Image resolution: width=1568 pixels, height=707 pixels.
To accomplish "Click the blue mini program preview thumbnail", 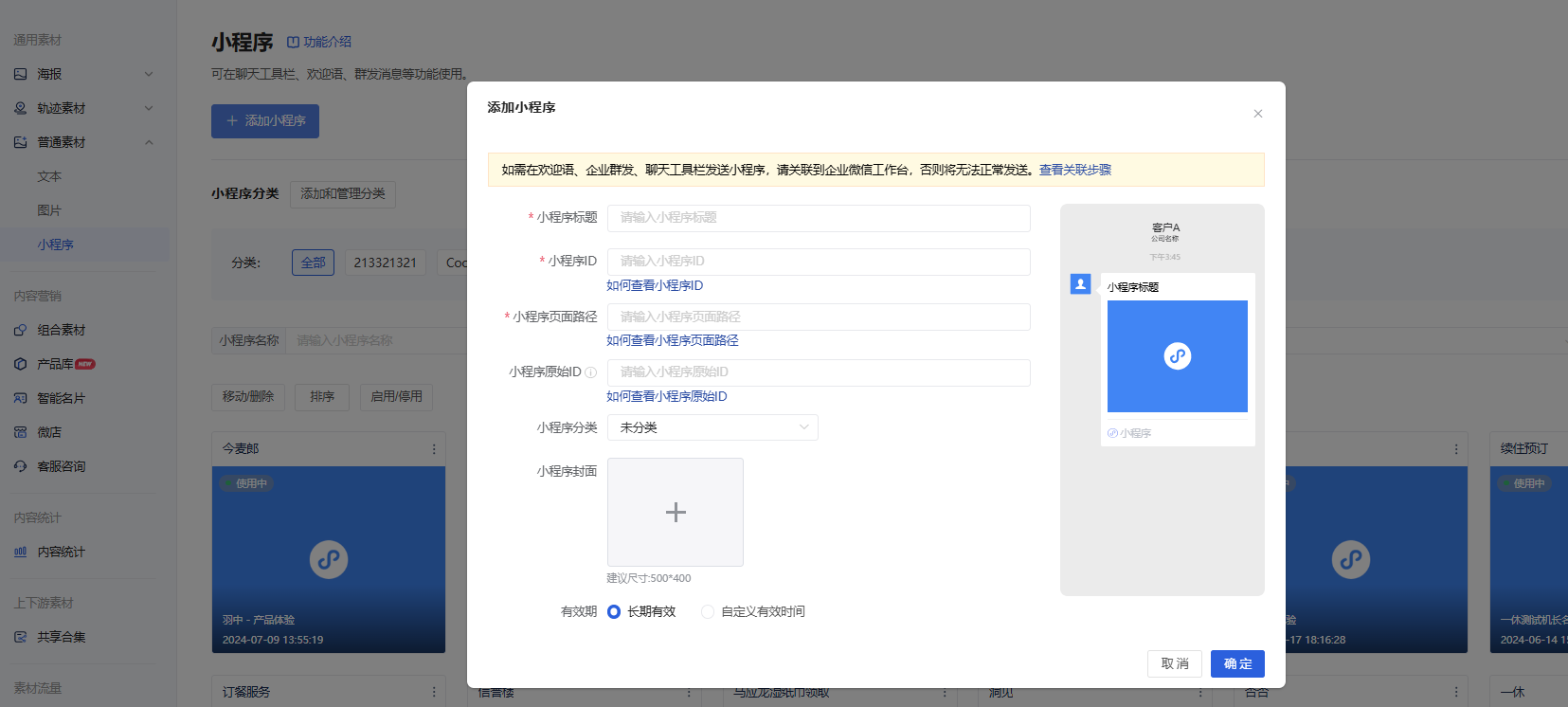I will coord(1178,356).
